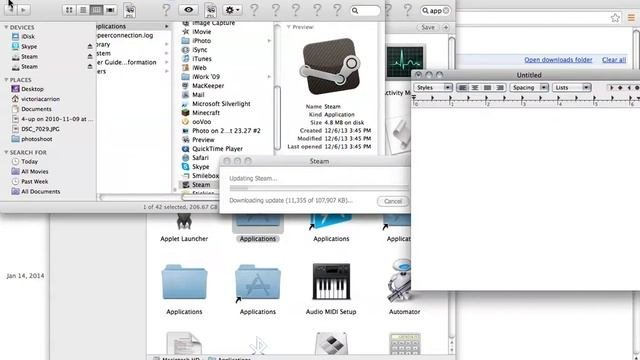
Task: Collapse the DEVICES sidebar section
Action: click(x=6, y=27)
